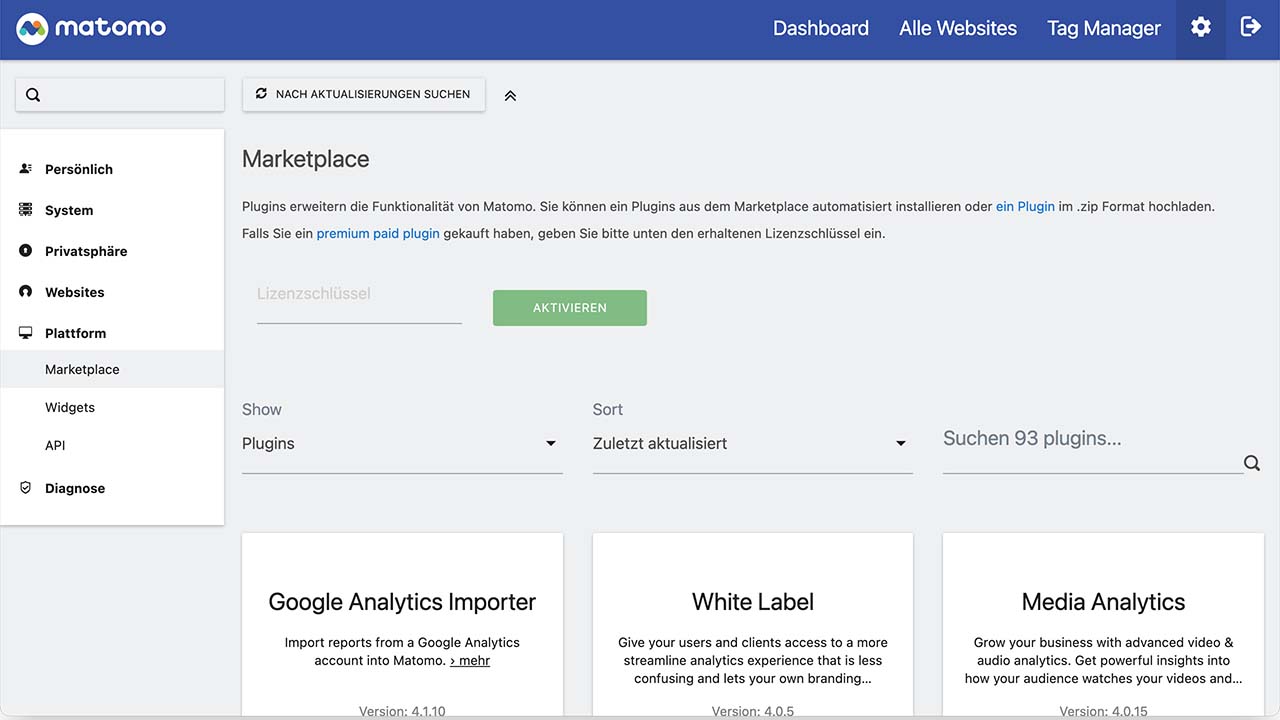
Task: Click the Websites icon
Action: coord(26,292)
